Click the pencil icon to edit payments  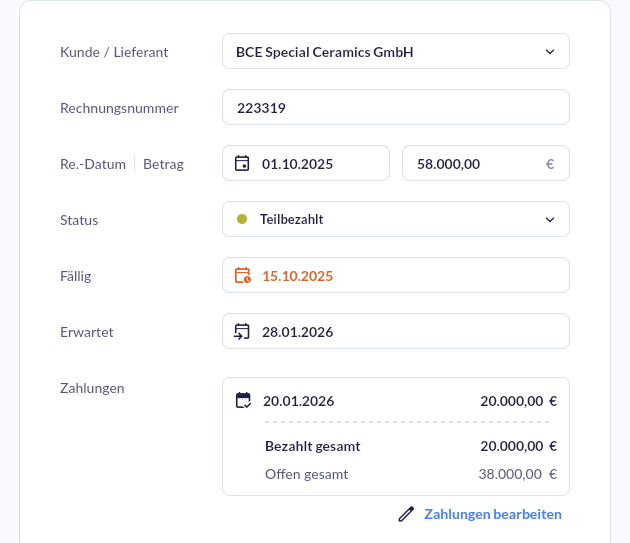click(406, 514)
